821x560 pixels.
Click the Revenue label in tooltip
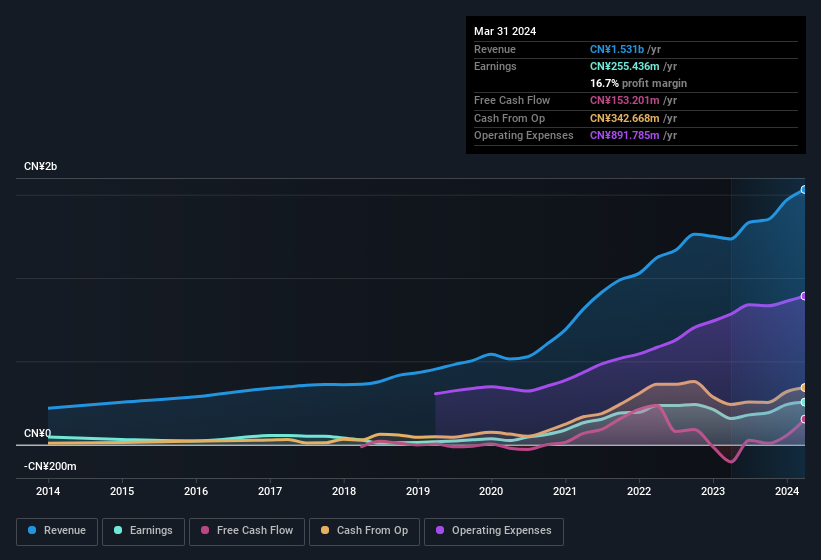click(x=495, y=49)
